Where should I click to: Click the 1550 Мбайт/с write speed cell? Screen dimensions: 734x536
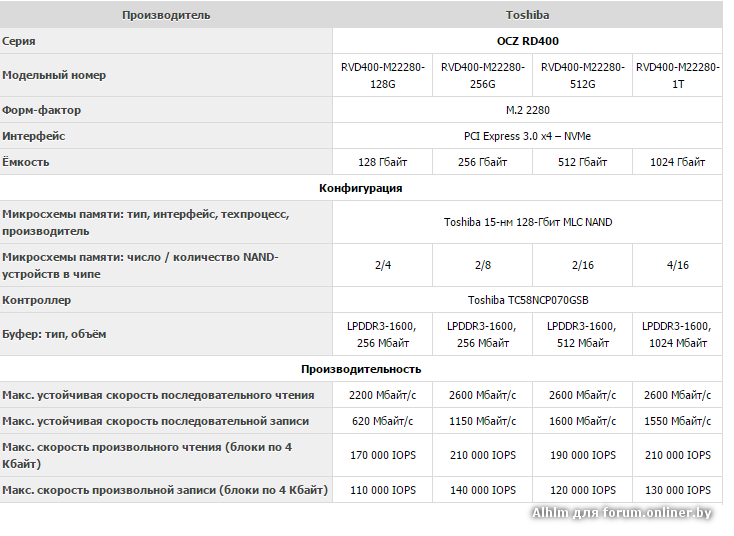point(677,421)
